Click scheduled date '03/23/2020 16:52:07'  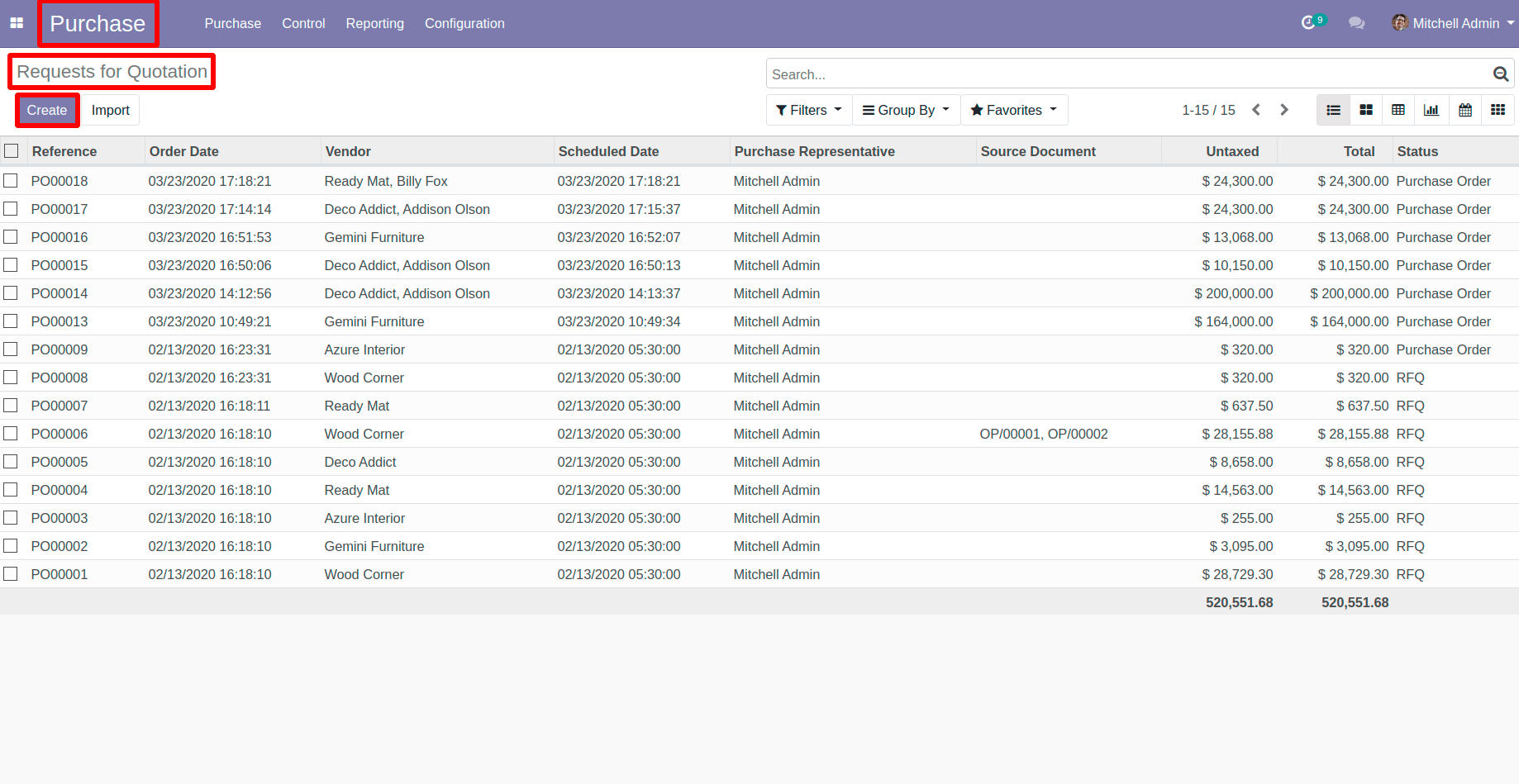(x=619, y=237)
